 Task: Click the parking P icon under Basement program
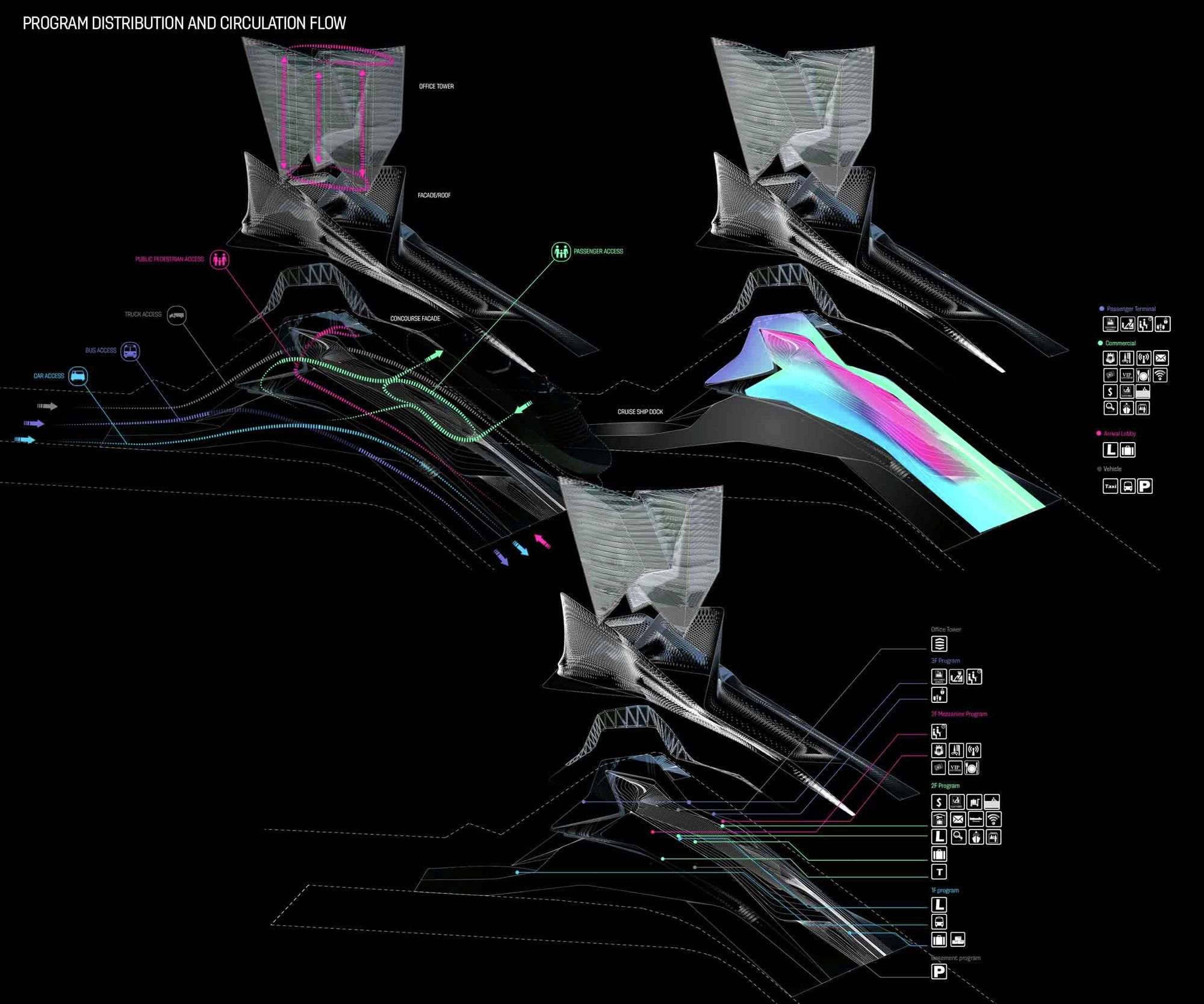point(939,971)
